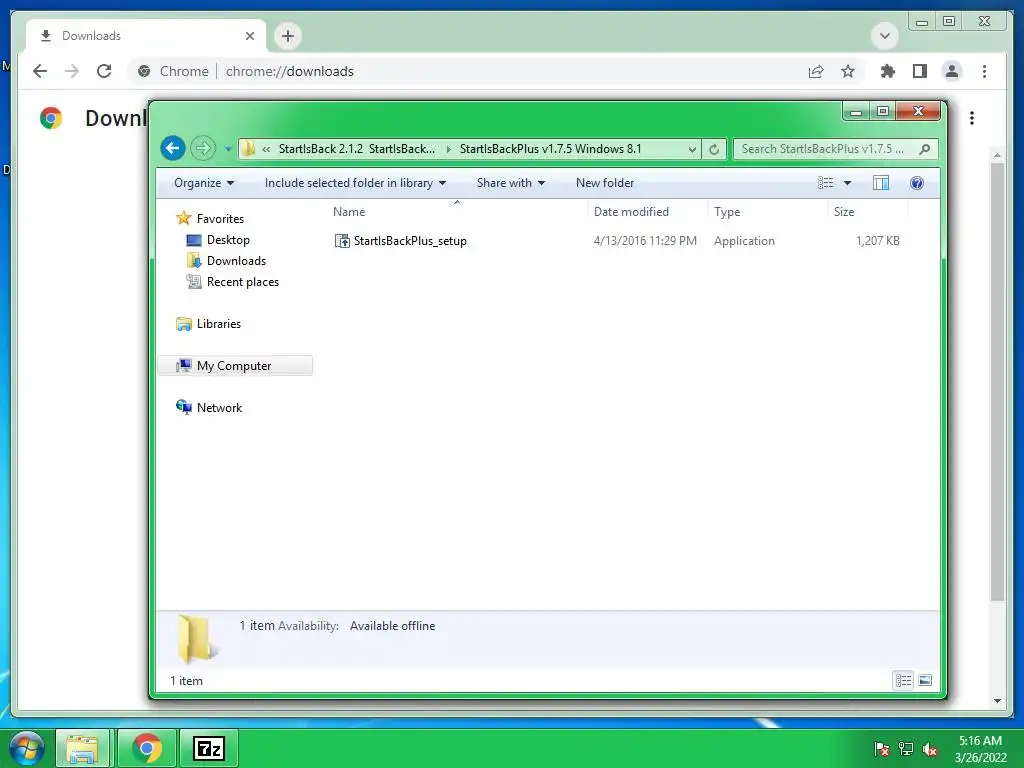The height and width of the screenshot is (768, 1024).
Task: Switch to large icons view in status bar
Action: coord(925,680)
